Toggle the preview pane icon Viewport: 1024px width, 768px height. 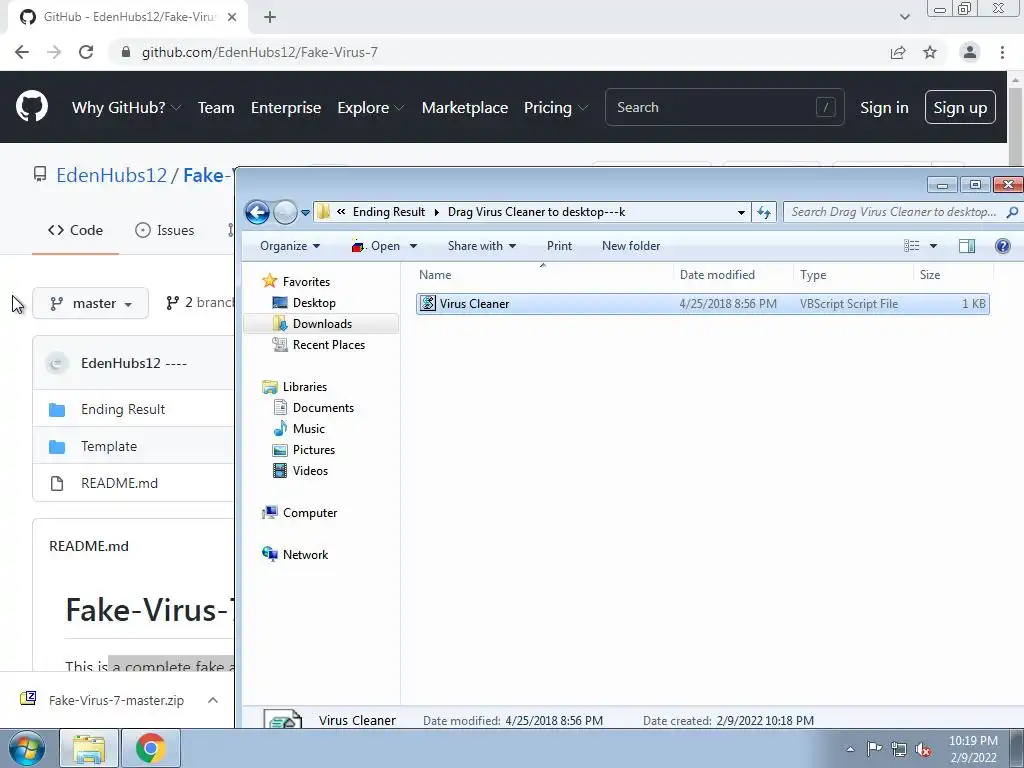(967, 246)
